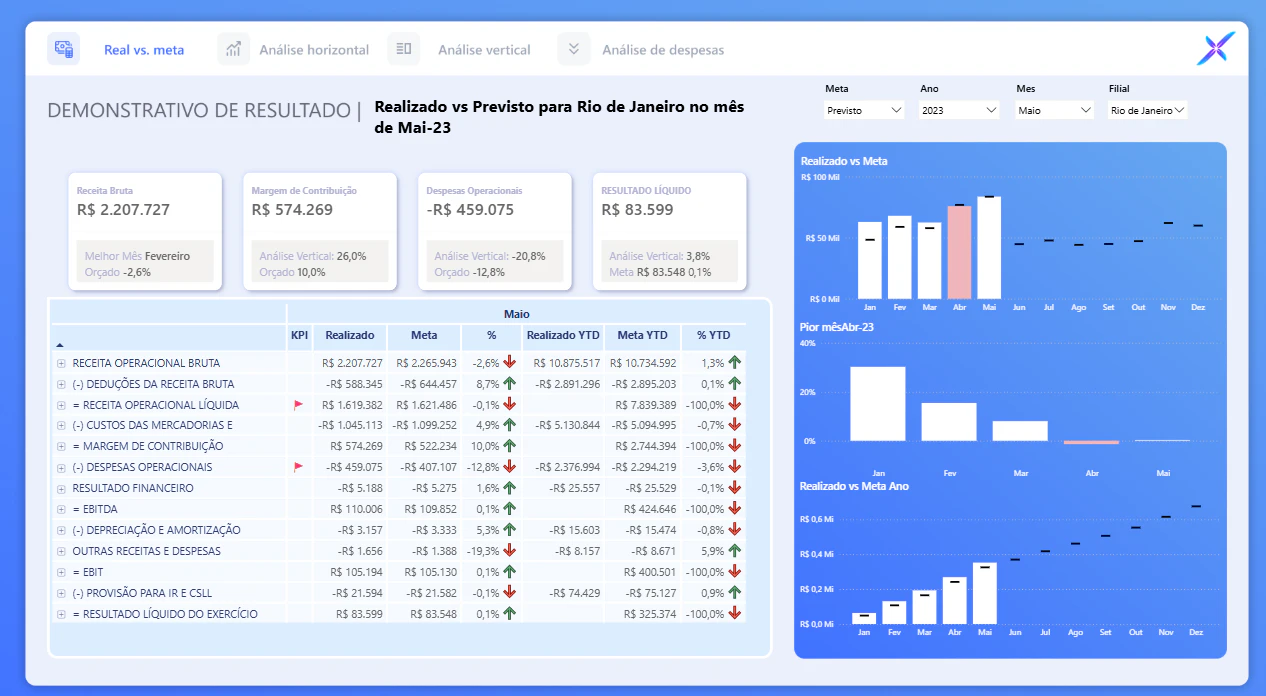1266x696 pixels.
Task: Expand the RECEITA OPERACIONAL BRUTA row
Action: coord(61,363)
